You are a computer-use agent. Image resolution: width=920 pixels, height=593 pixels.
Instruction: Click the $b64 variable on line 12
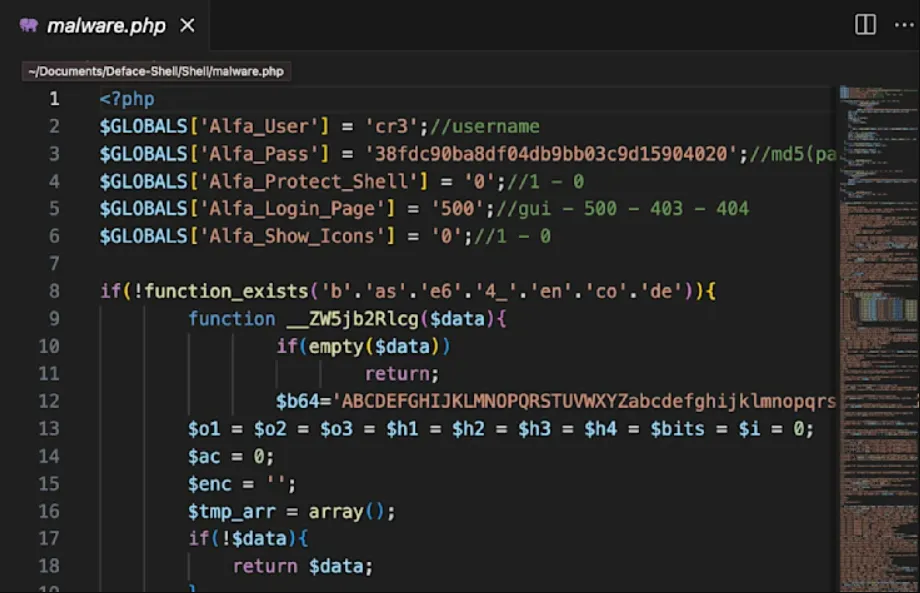pos(297,401)
